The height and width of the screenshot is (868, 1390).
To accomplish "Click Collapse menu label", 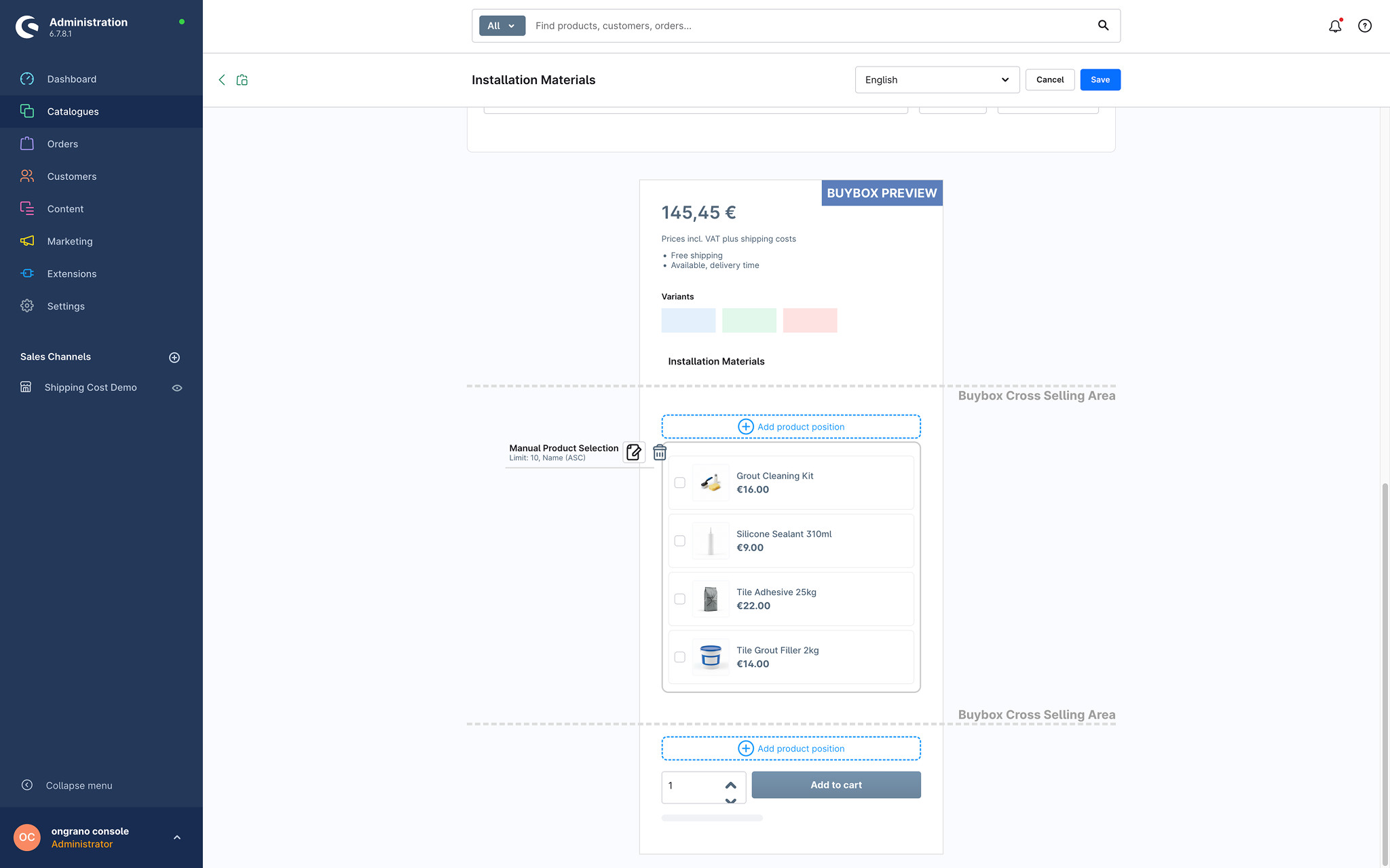I will pos(79,785).
